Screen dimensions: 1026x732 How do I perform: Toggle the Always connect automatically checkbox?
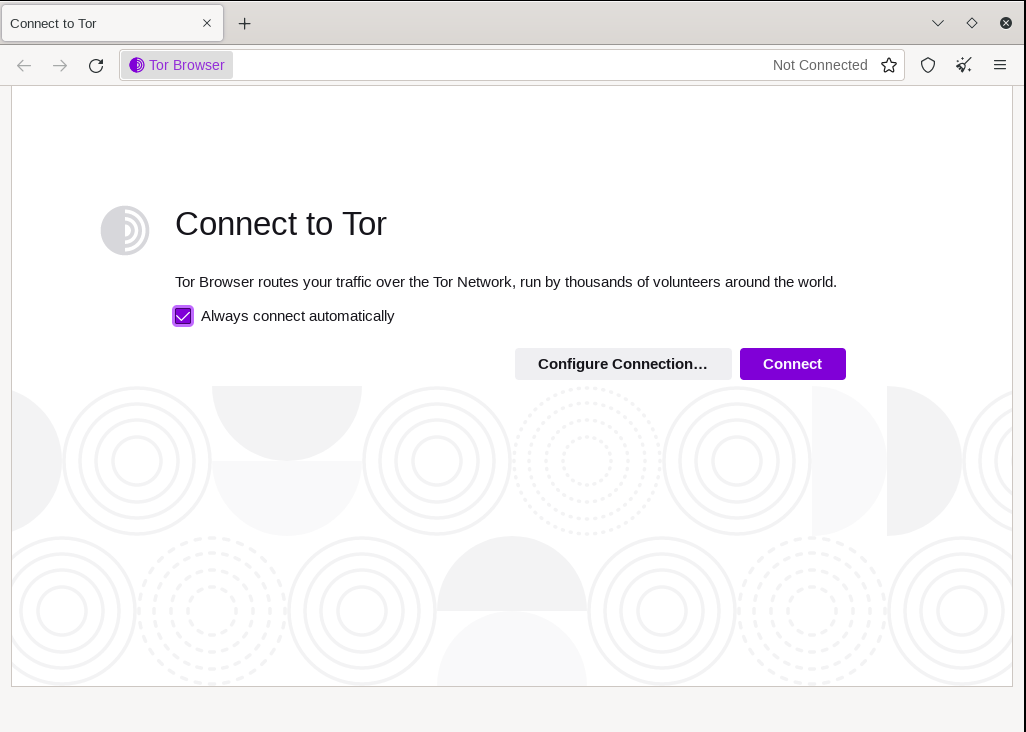183,316
